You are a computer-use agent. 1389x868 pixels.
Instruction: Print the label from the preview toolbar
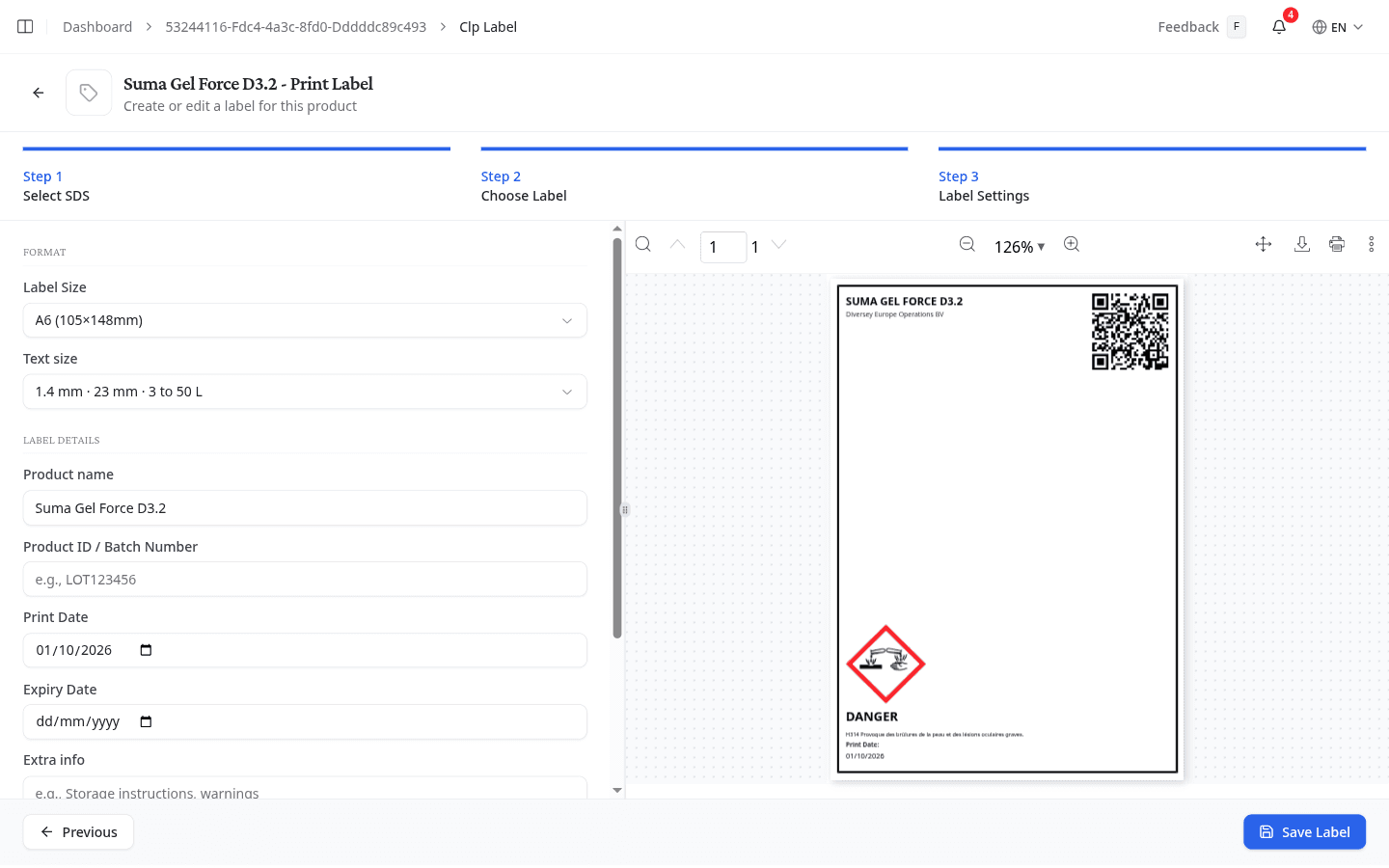(1337, 245)
